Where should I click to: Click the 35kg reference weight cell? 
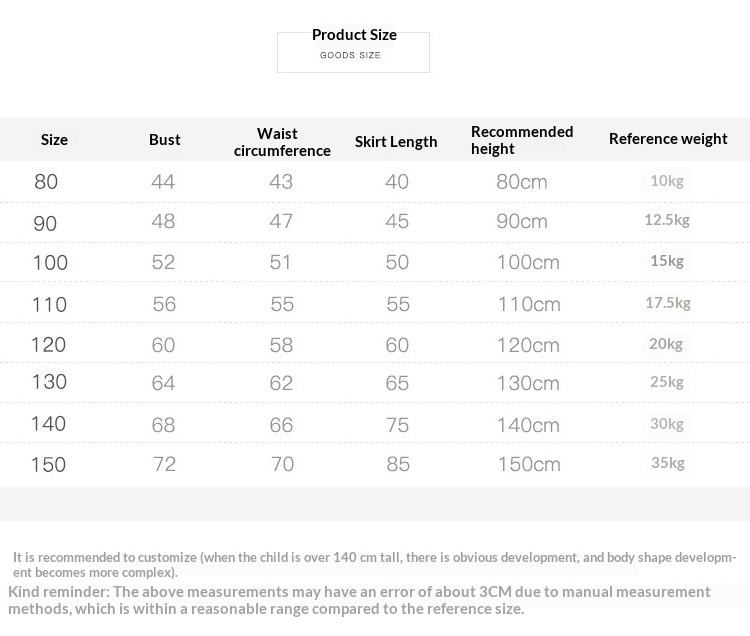(x=667, y=463)
